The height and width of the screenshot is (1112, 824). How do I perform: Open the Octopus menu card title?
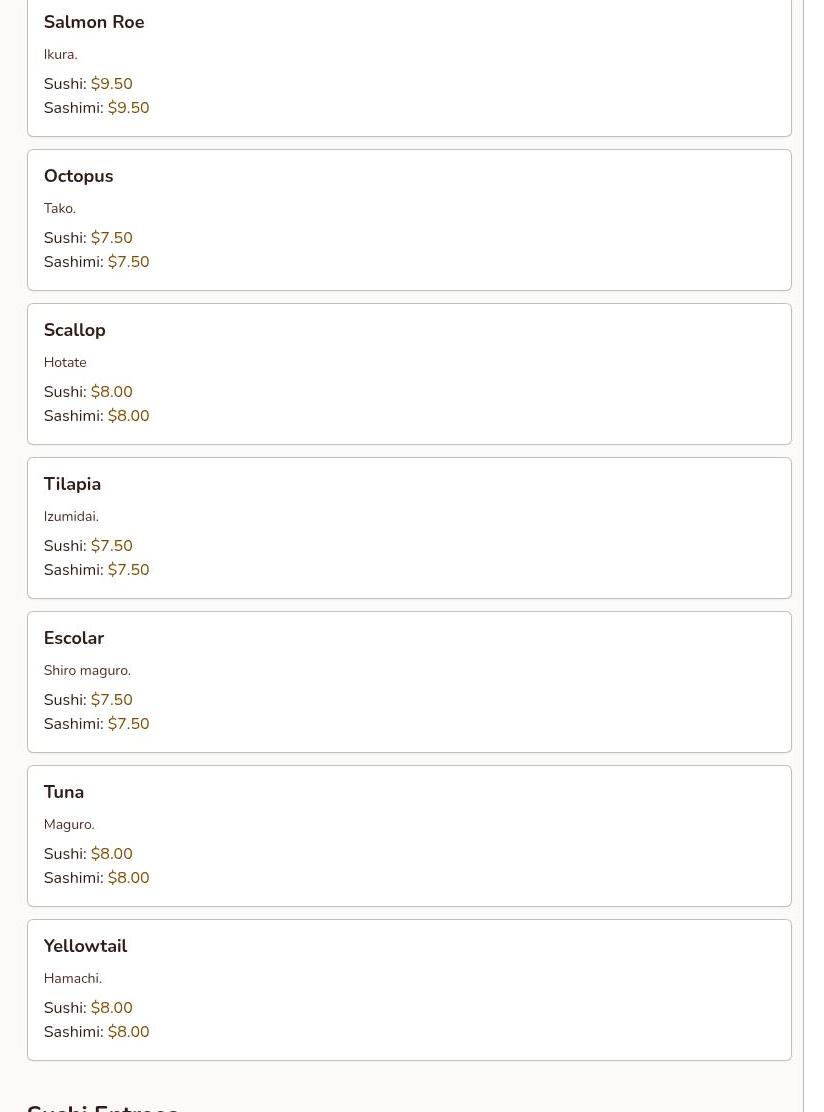pyautogui.click(x=79, y=176)
